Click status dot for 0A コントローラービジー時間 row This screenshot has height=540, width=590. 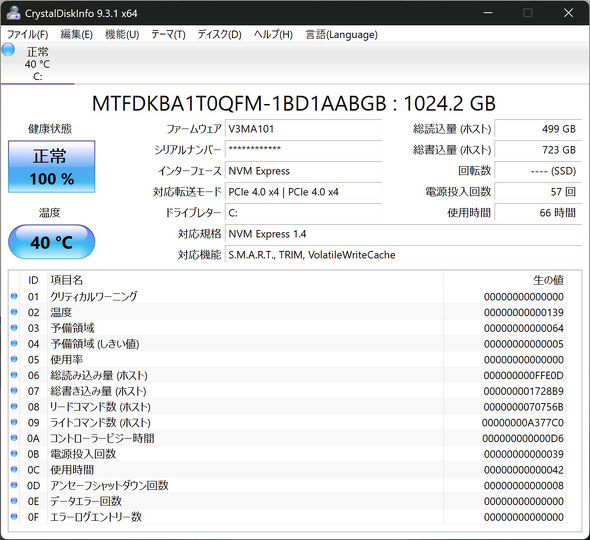[14, 438]
